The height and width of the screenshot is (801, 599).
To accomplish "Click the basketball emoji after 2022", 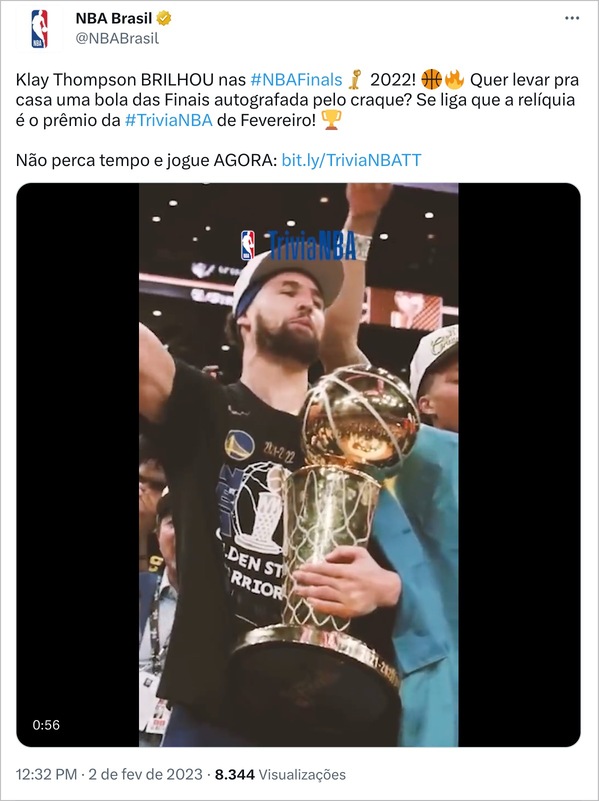I will [432, 80].
